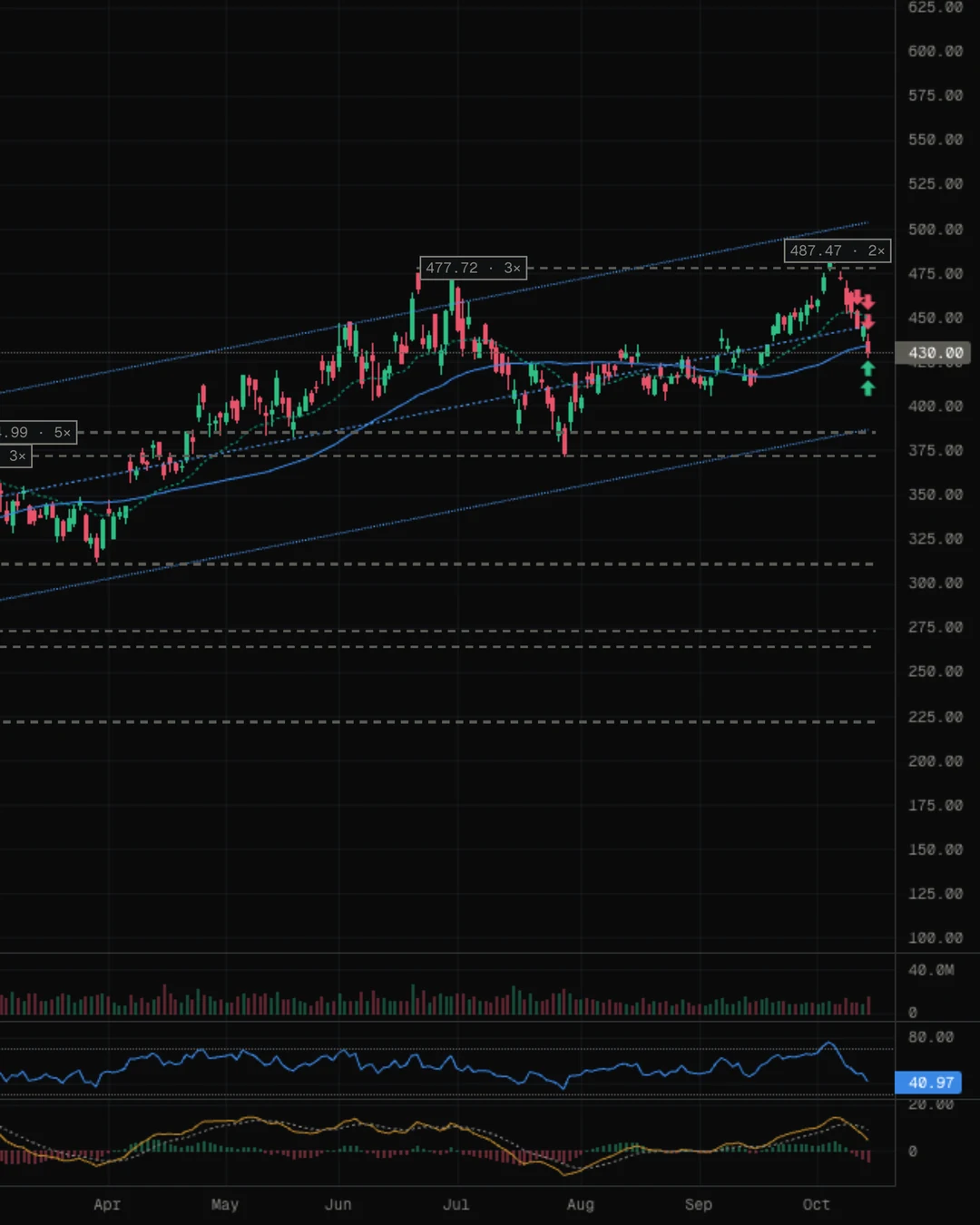Select the May label on time axis

225,1204
